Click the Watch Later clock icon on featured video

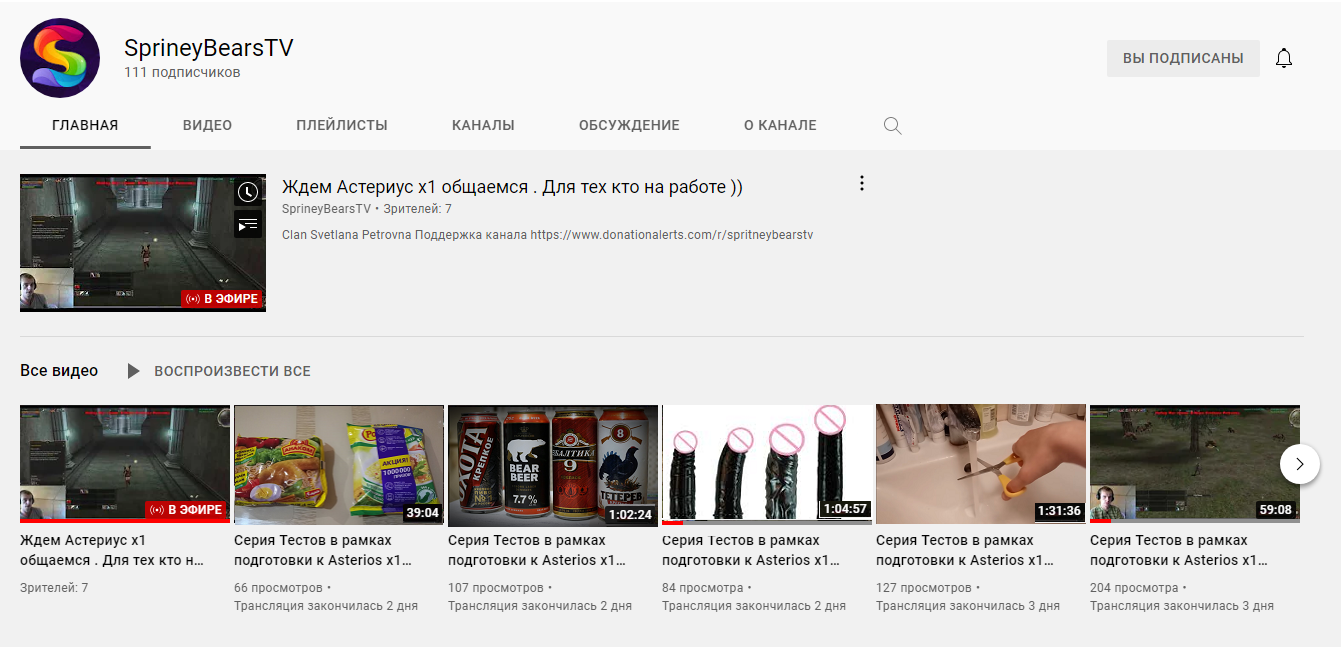(248, 192)
